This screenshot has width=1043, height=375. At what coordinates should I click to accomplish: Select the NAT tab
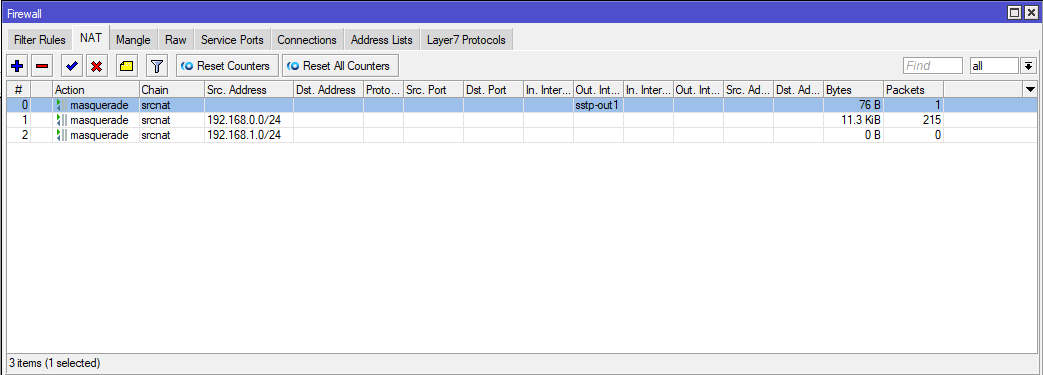click(90, 39)
